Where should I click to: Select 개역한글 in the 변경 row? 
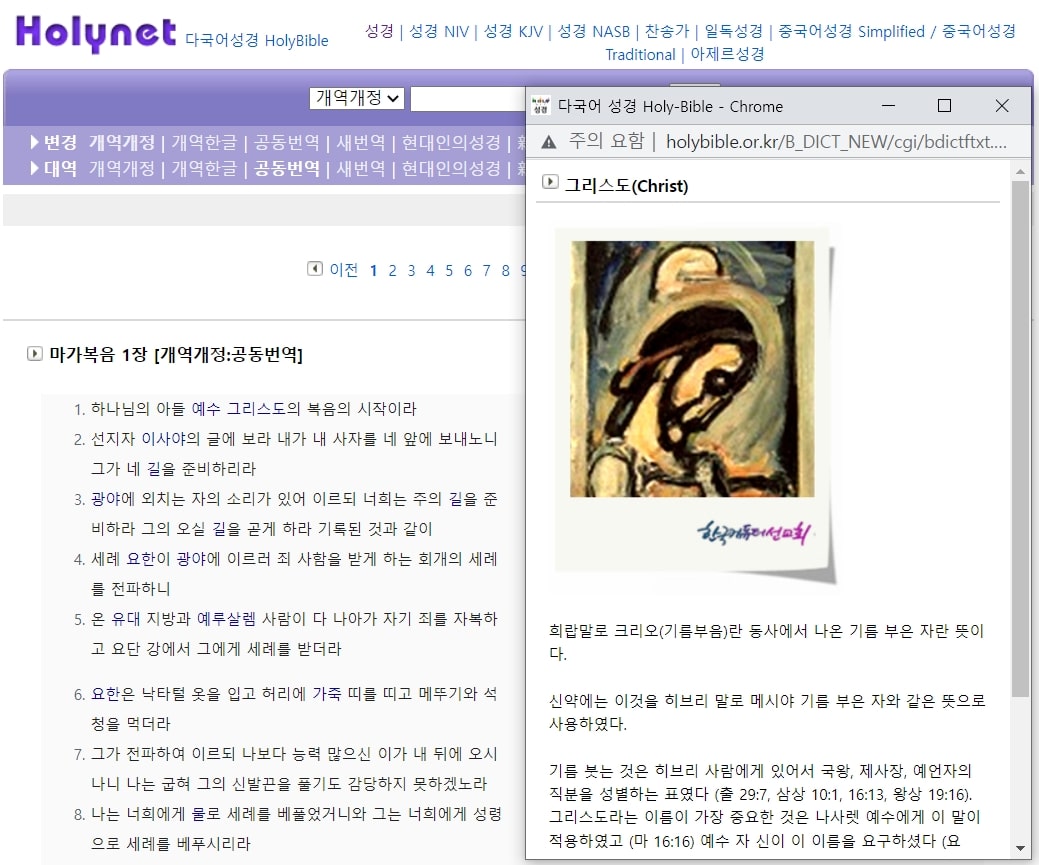coord(204,143)
